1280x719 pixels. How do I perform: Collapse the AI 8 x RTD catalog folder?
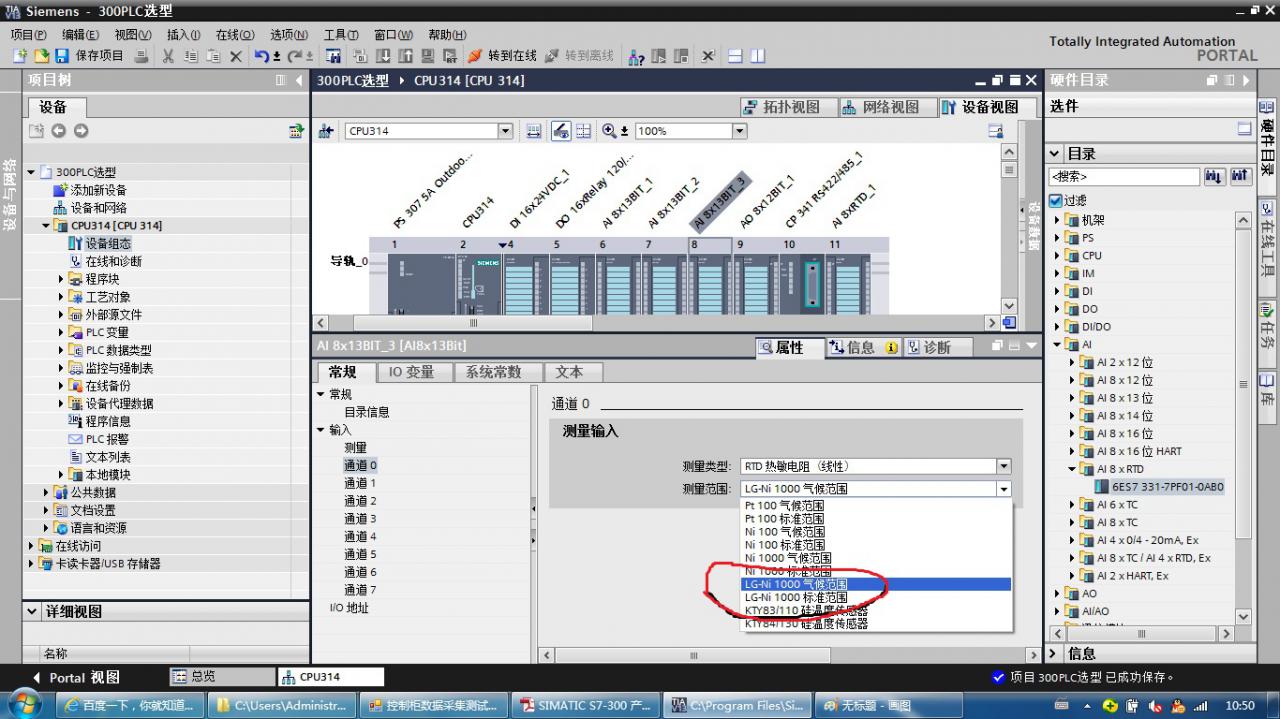pyautogui.click(x=1072, y=469)
